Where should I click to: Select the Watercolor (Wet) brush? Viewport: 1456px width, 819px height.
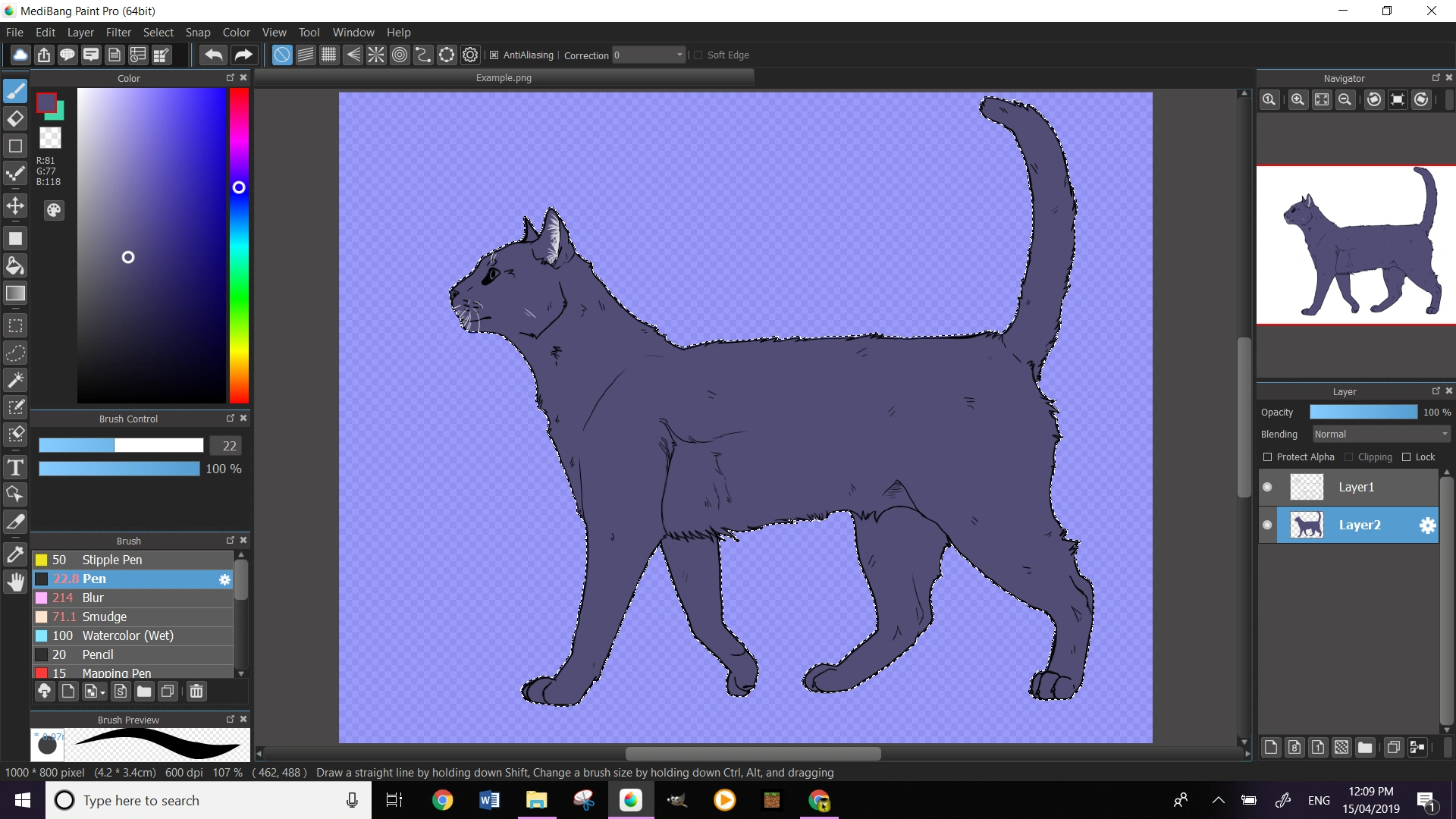[127, 635]
